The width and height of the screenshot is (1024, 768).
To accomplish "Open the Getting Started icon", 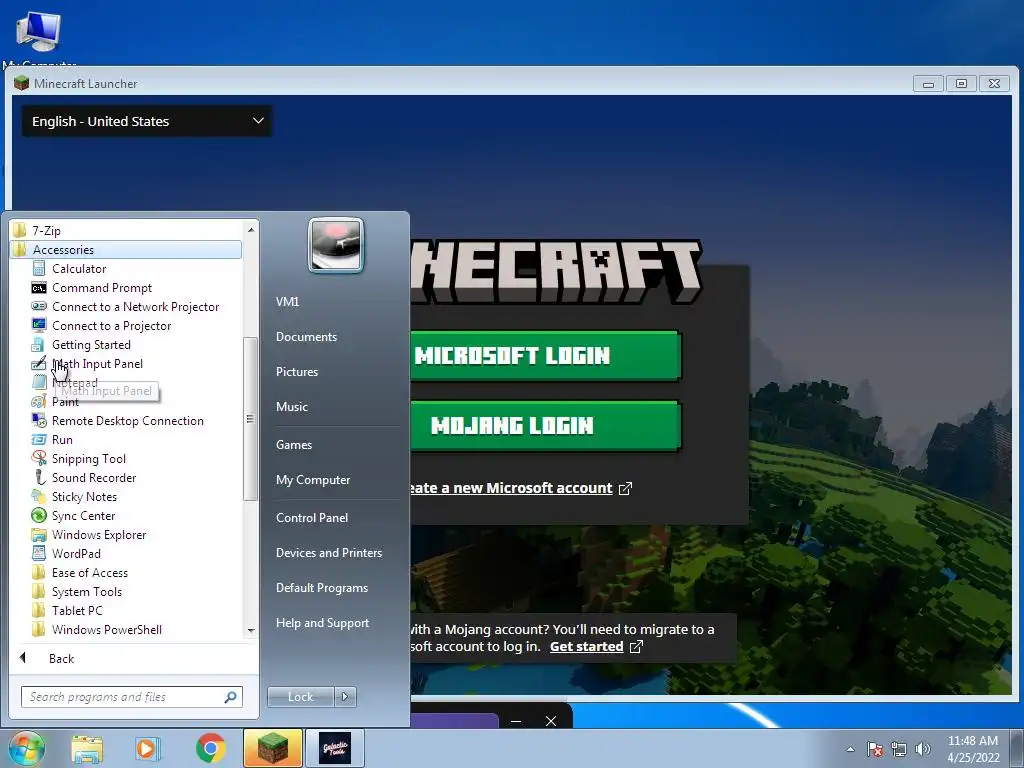I will point(39,344).
